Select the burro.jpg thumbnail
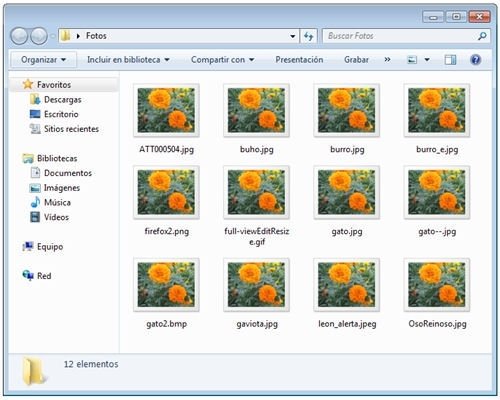500x400 pixels. pos(347,110)
